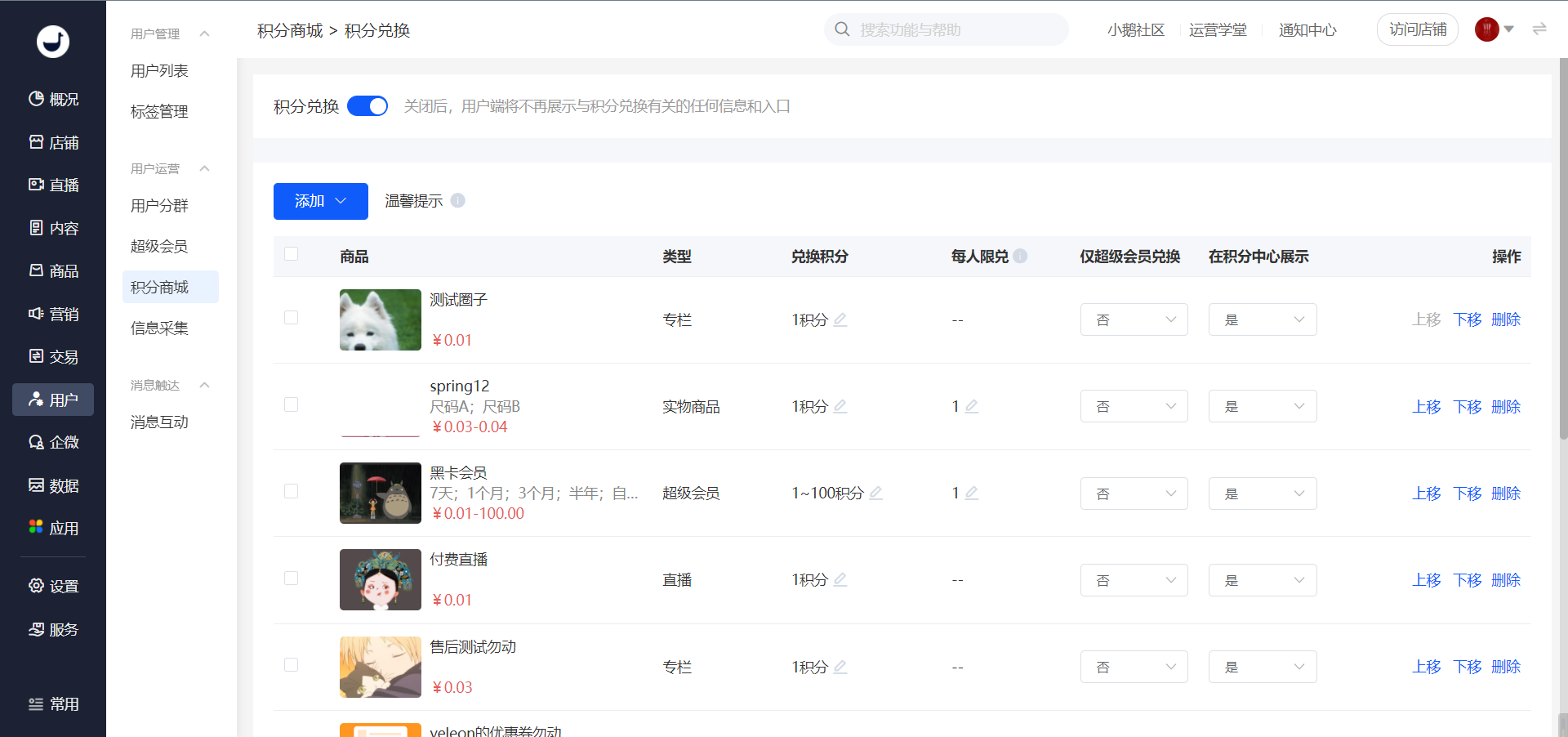Image resolution: width=1568 pixels, height=737 pixels.
Task: Open the 店铺 store section
Action: click(53, 142)
